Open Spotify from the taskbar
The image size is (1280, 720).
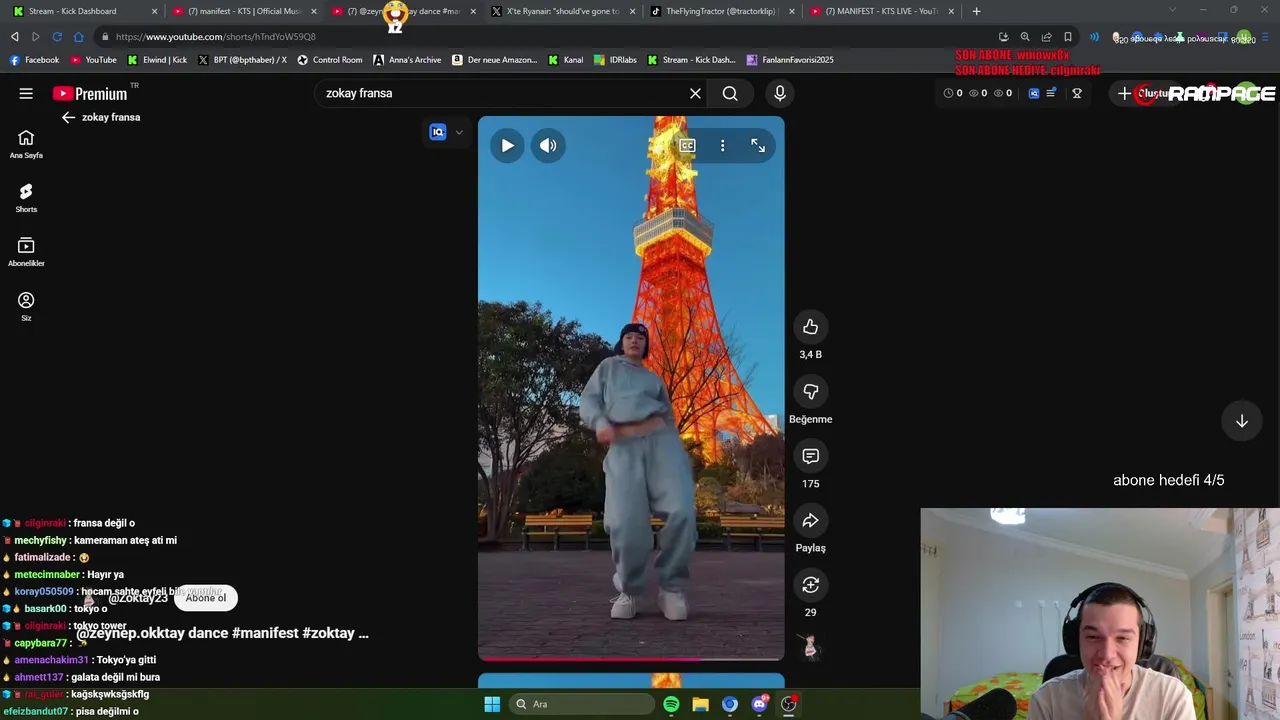[x=671, y=704]
